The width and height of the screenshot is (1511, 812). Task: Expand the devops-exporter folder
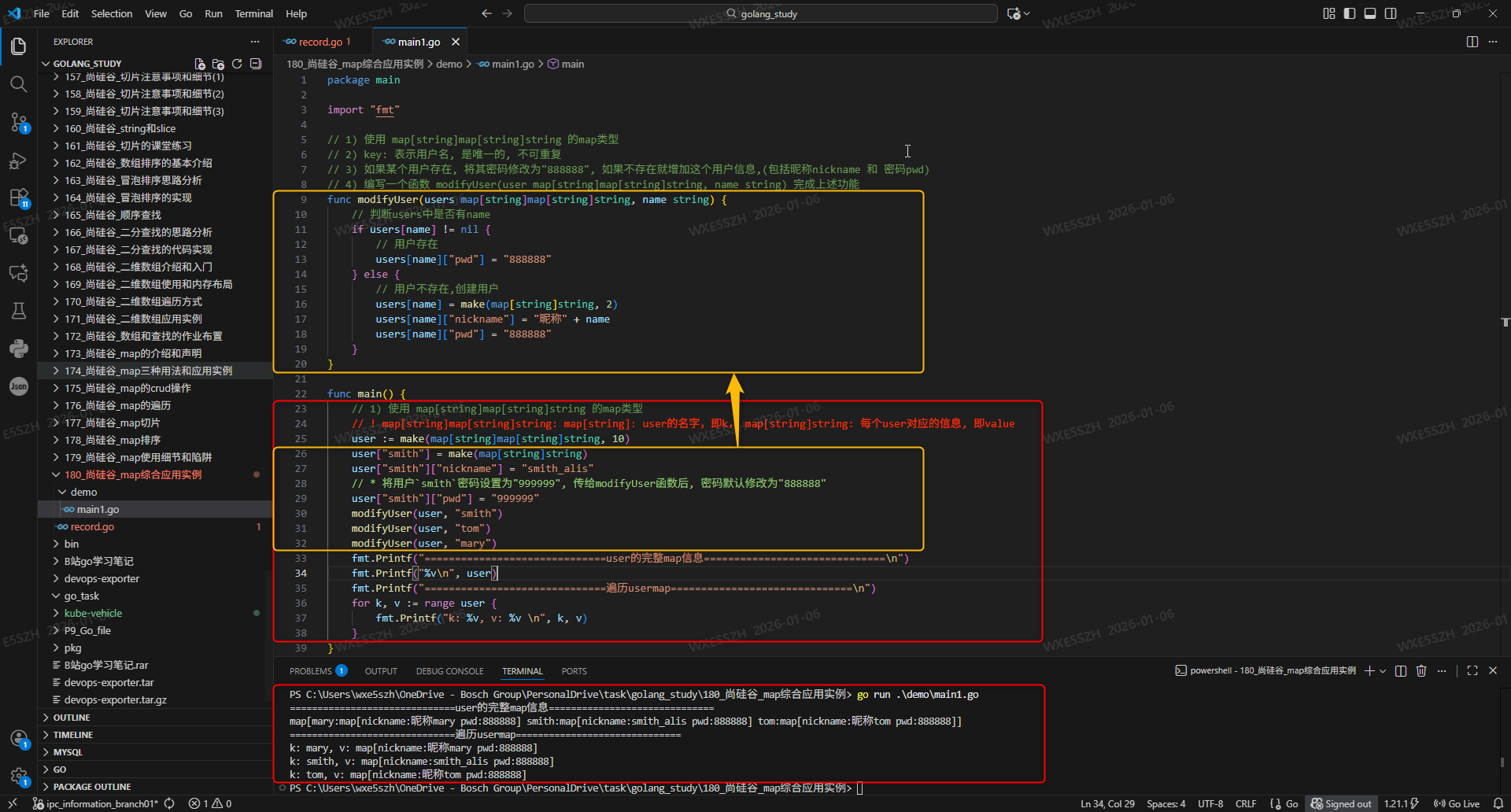point(155,579)
